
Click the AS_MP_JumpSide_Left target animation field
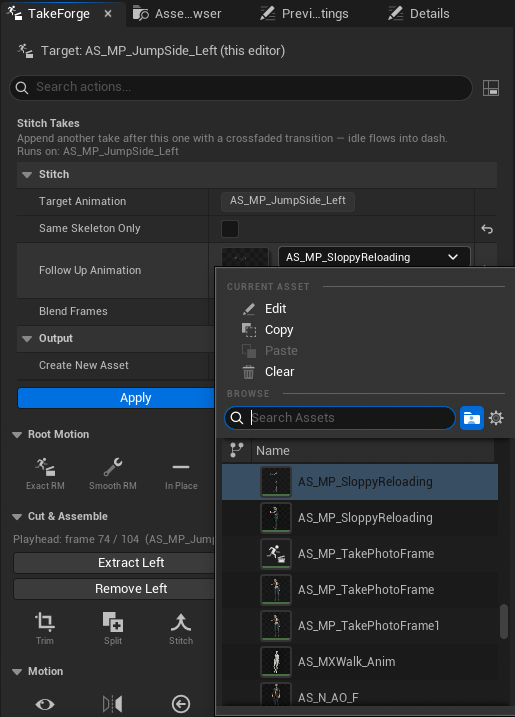click(x=288, y=201)
